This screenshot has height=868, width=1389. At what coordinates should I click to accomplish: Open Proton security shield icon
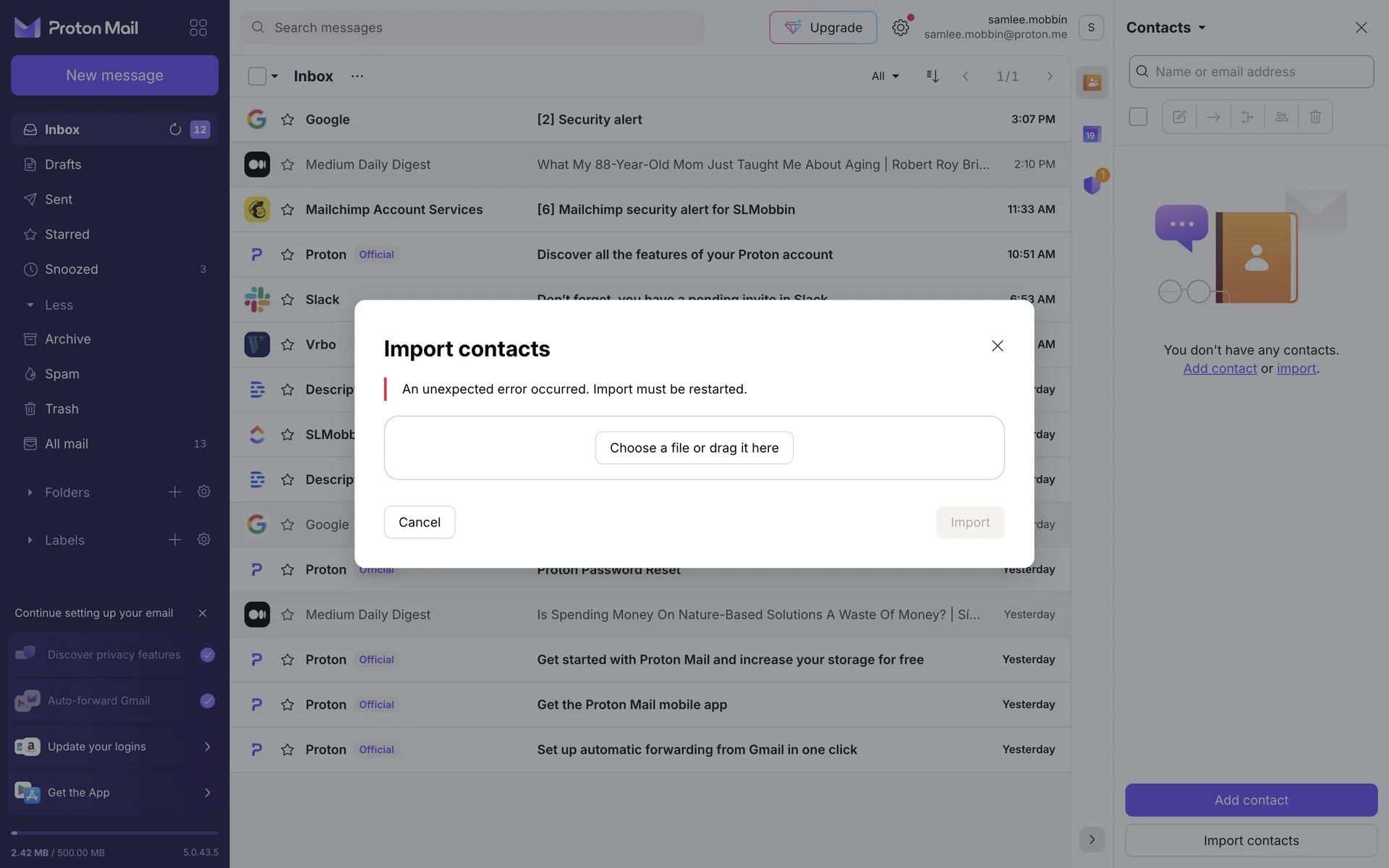click(1092, 185)
